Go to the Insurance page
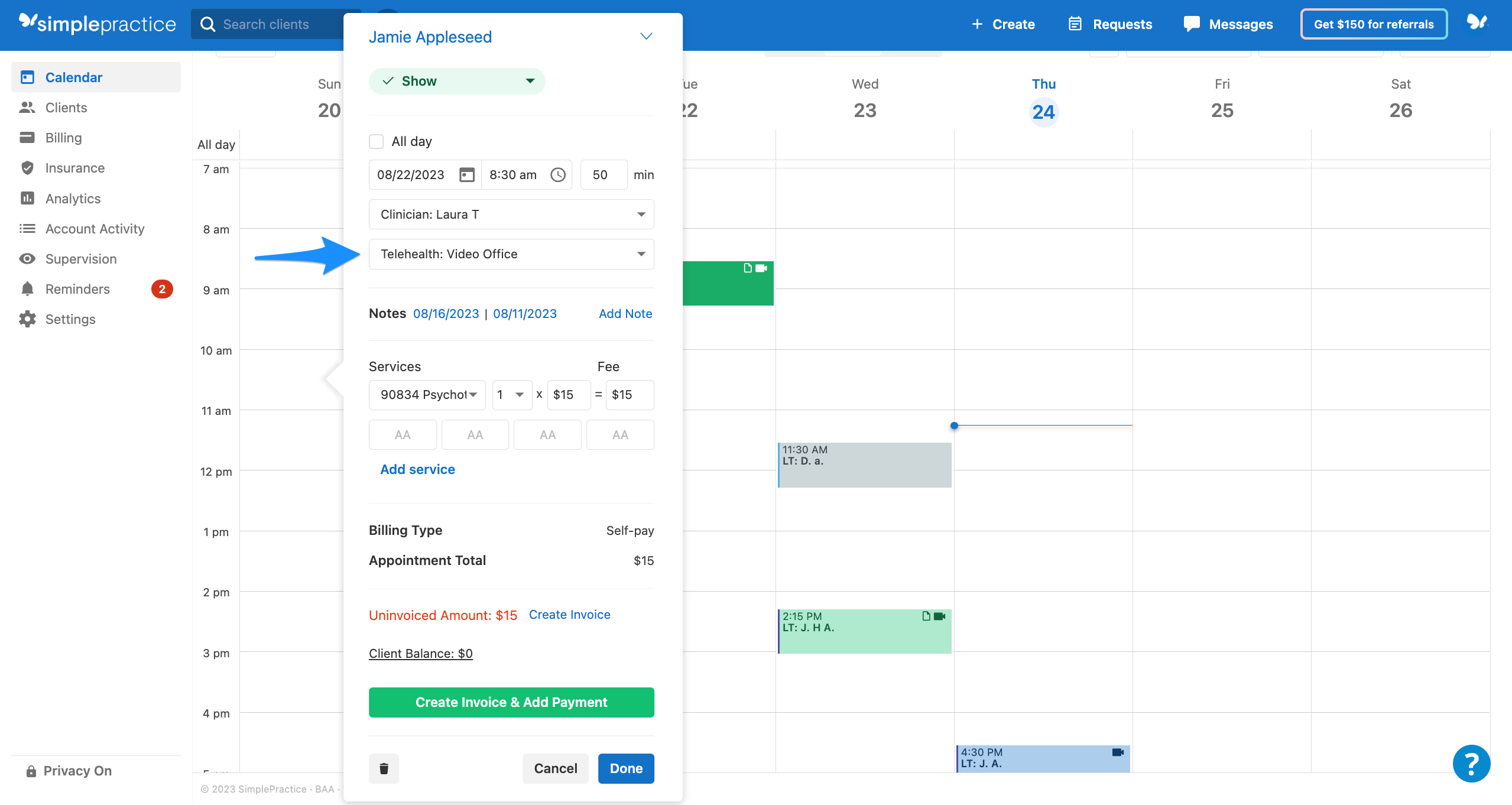 click(x=73, y=168)
